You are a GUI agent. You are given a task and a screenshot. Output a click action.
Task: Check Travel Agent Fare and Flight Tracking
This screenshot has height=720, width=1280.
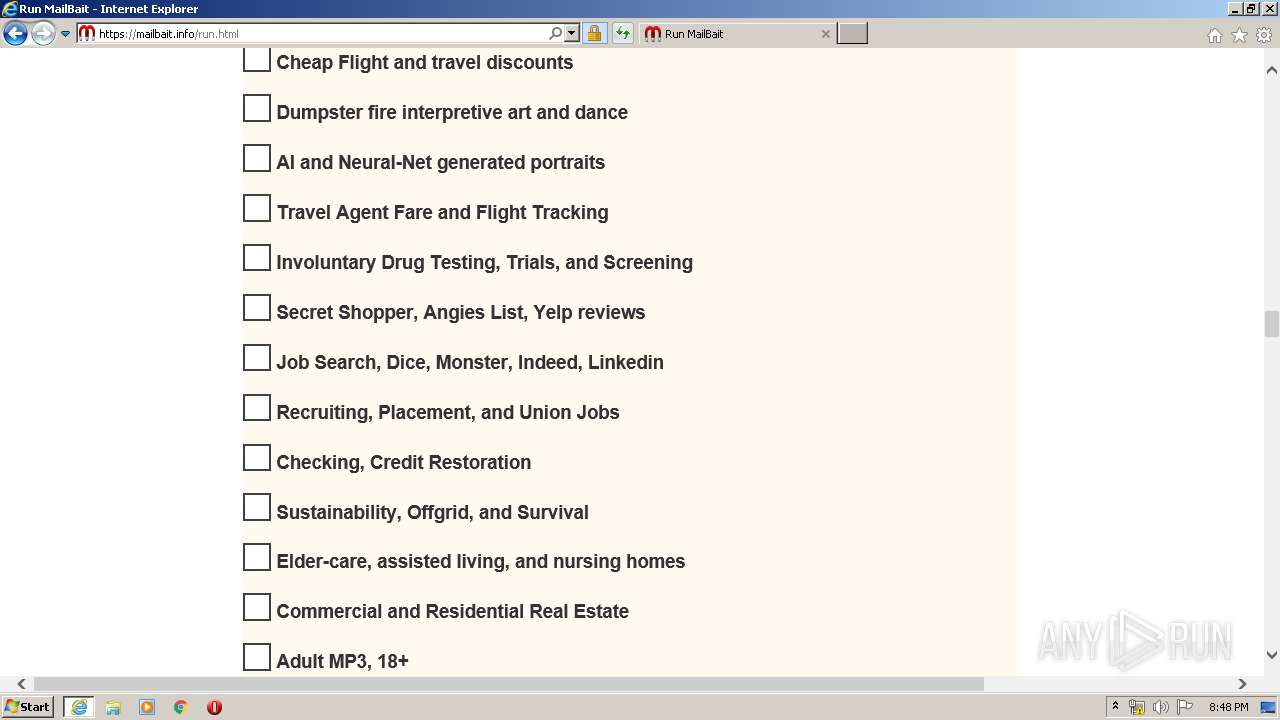257,208
